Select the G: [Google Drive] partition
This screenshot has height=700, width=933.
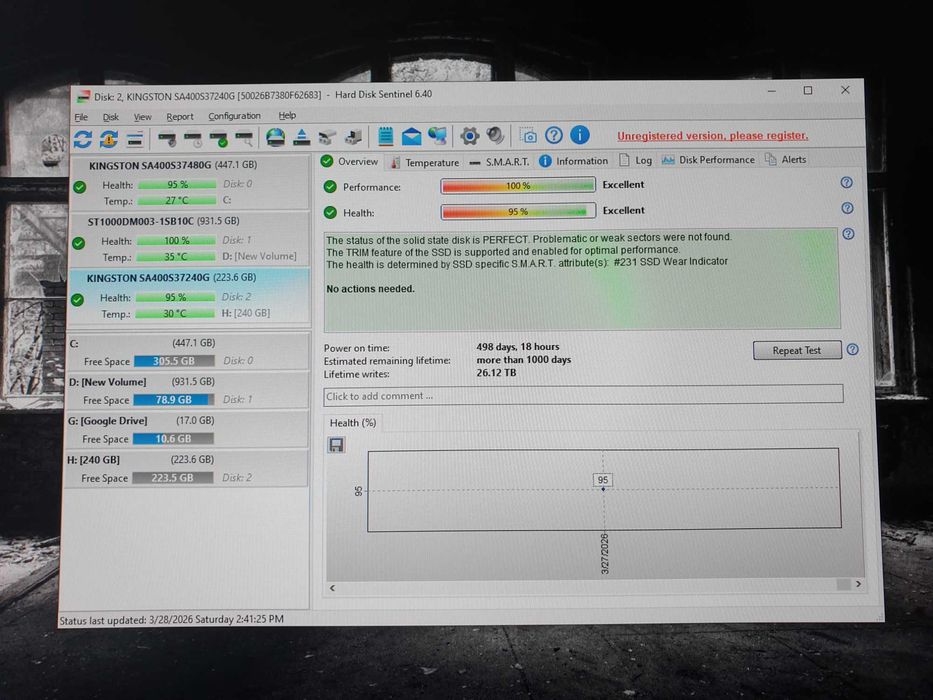point(186,429)
